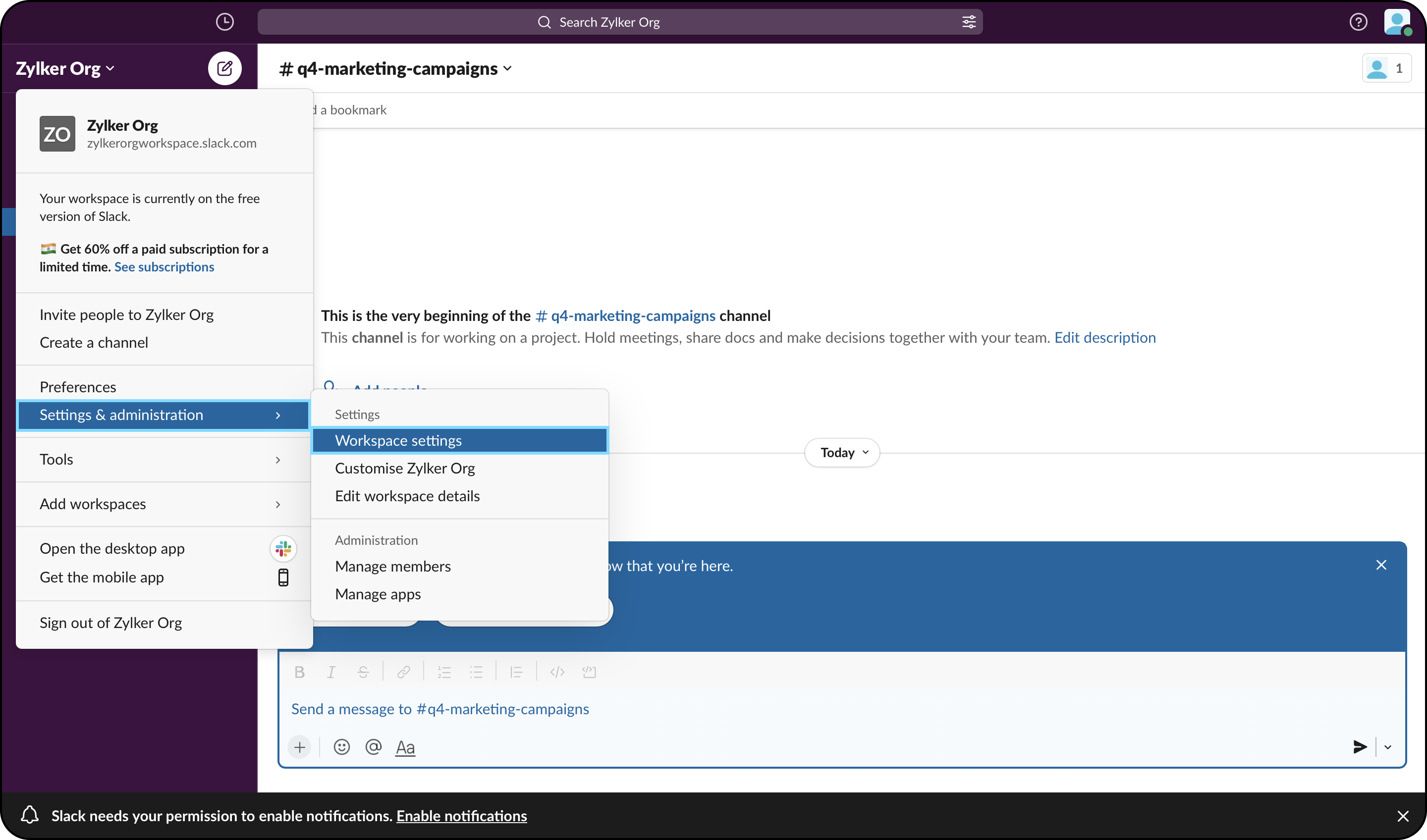Click the mention @ icon

coord(373,747)
